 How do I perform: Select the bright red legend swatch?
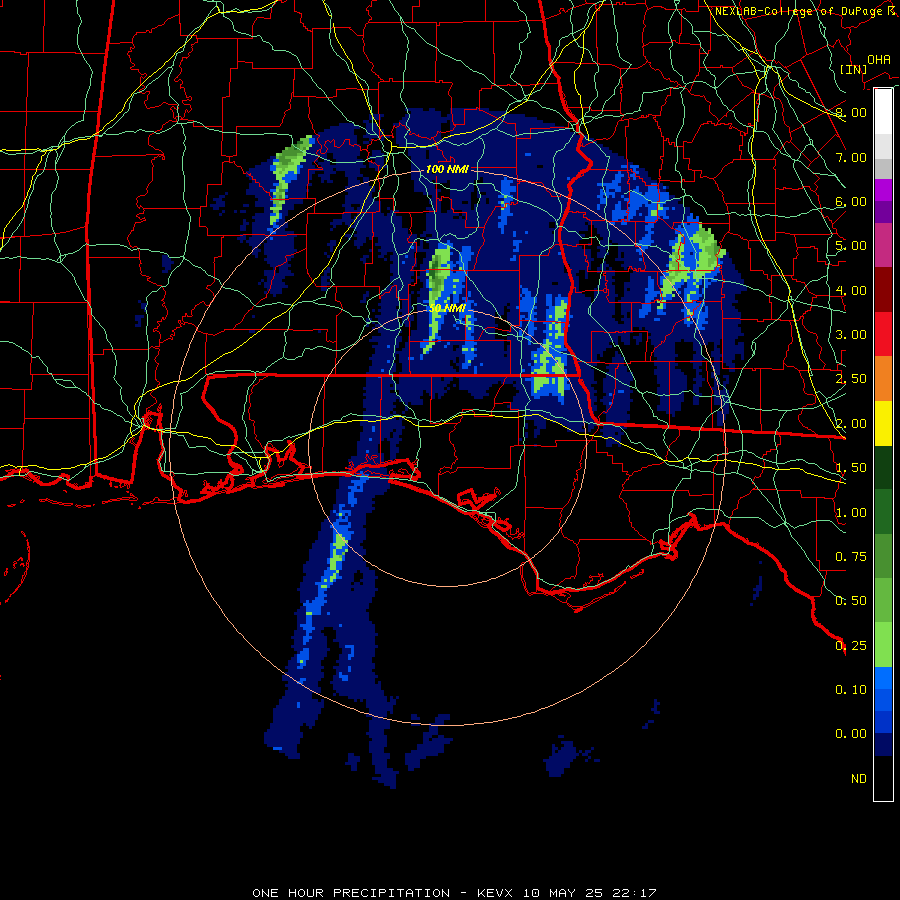point(883,334)
